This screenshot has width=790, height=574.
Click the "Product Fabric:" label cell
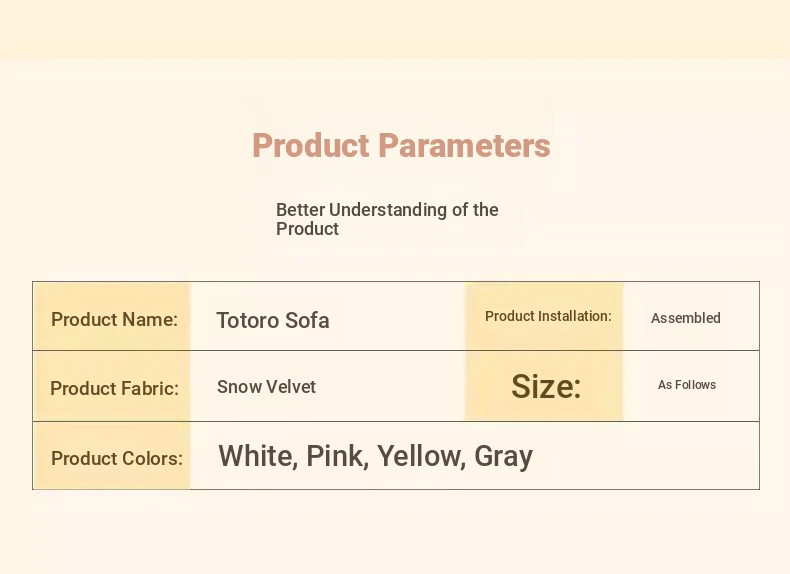pyautogui.click(x=114, y=388)
